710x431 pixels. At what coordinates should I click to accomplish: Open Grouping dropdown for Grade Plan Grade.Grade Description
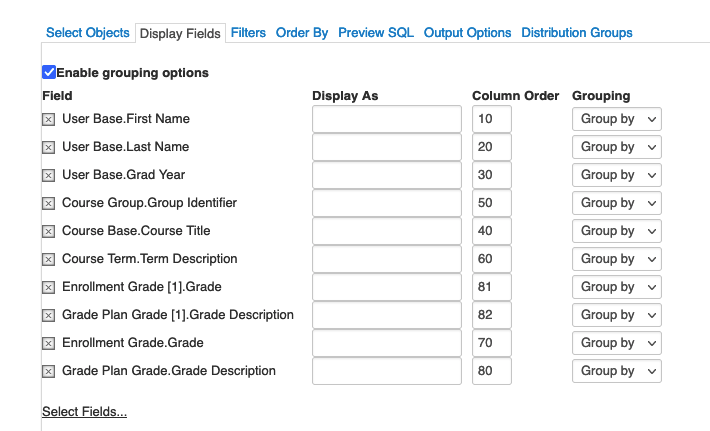(x=616, y=371)
